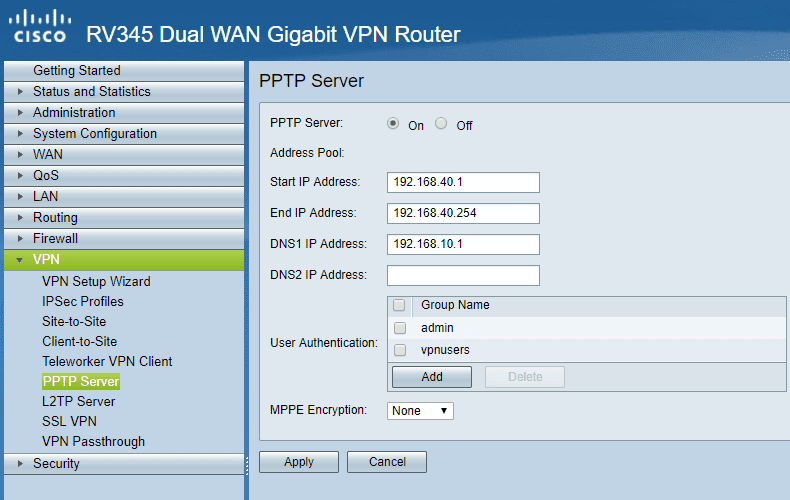Viewport: 790px width, 500px height.
Task: Open VPN Passthrough page
Action: click(x=94, y=442)
